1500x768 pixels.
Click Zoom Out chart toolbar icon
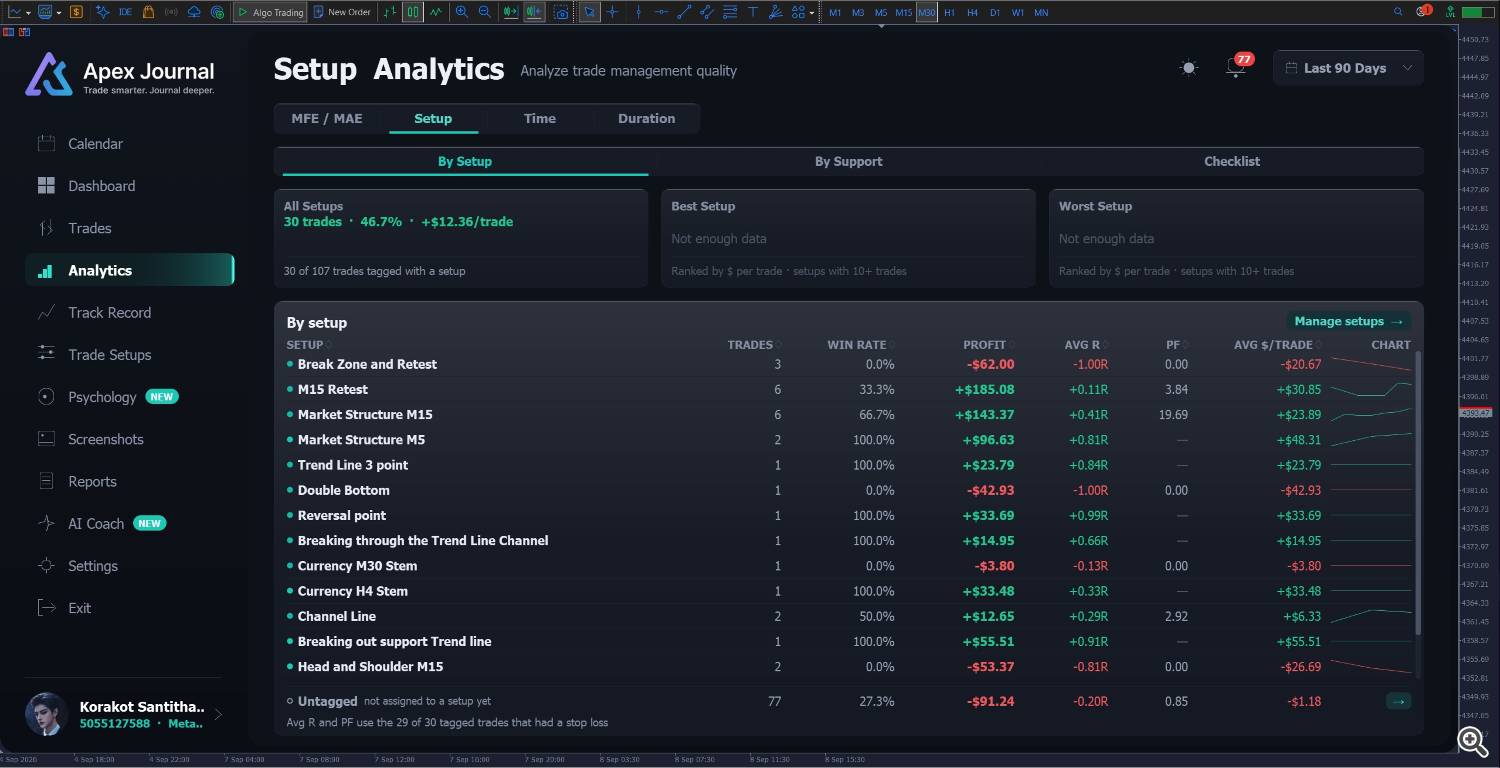[x=484, y=12]
